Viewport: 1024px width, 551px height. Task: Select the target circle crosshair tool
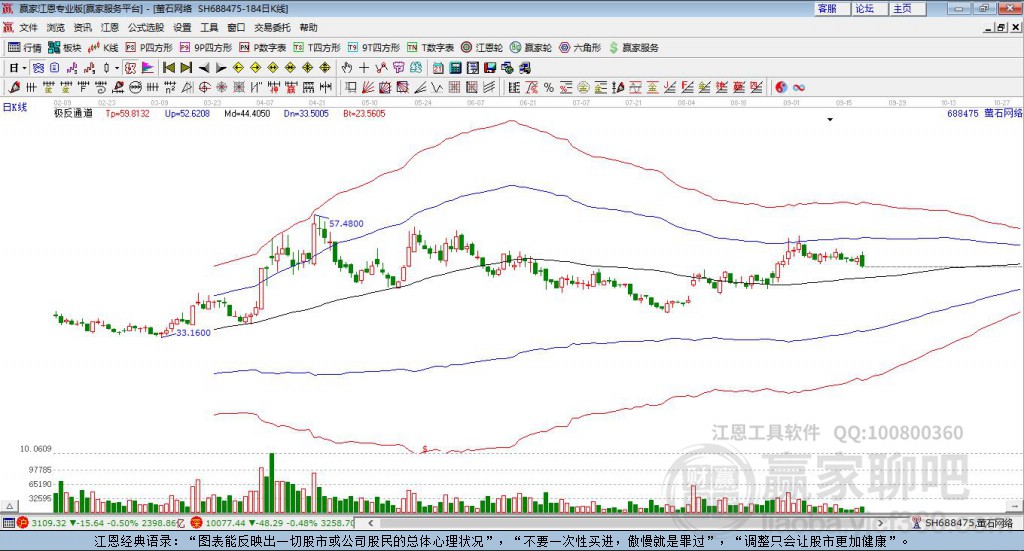click(204, 87)
